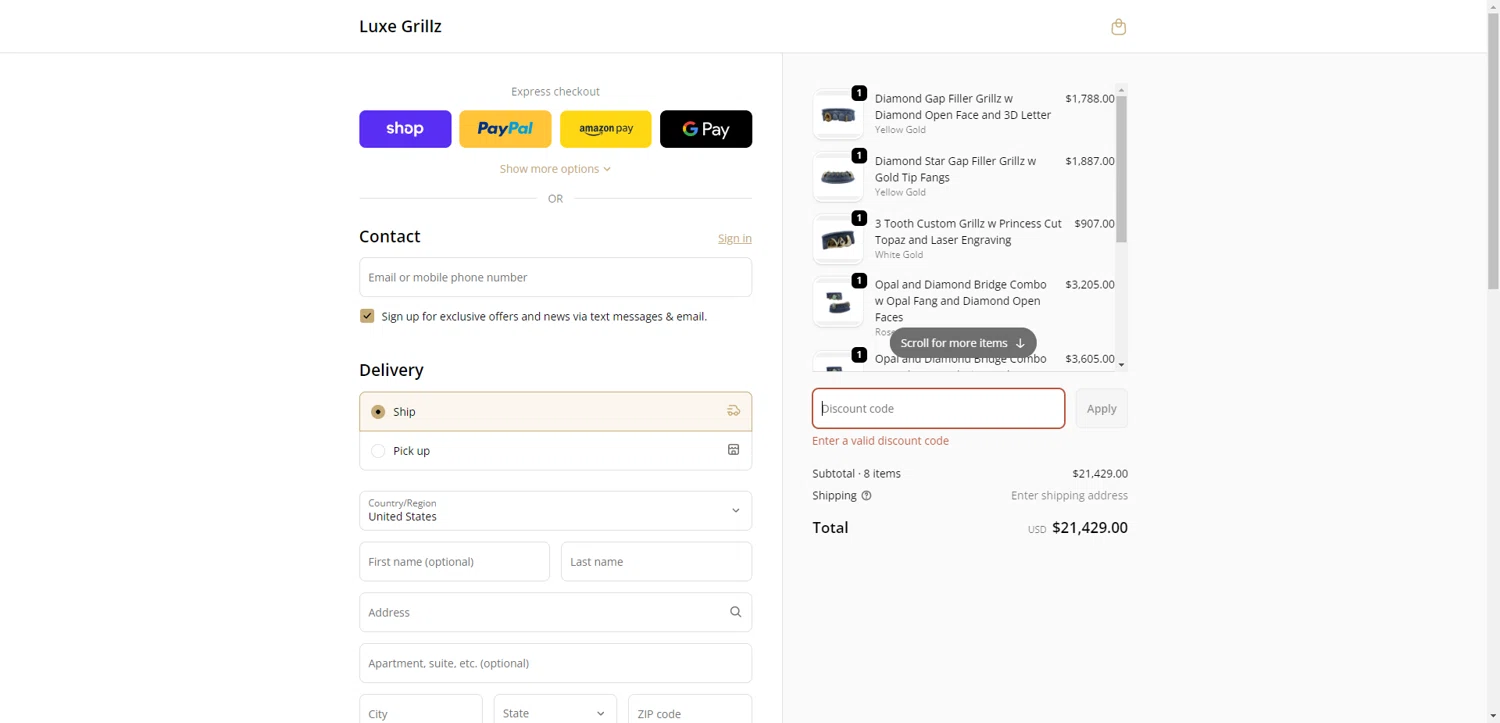Click Diamond Star Gap Filler Grillz thumbnail
The width and height of the screenshot is (1500, 723).
[838, 177]
